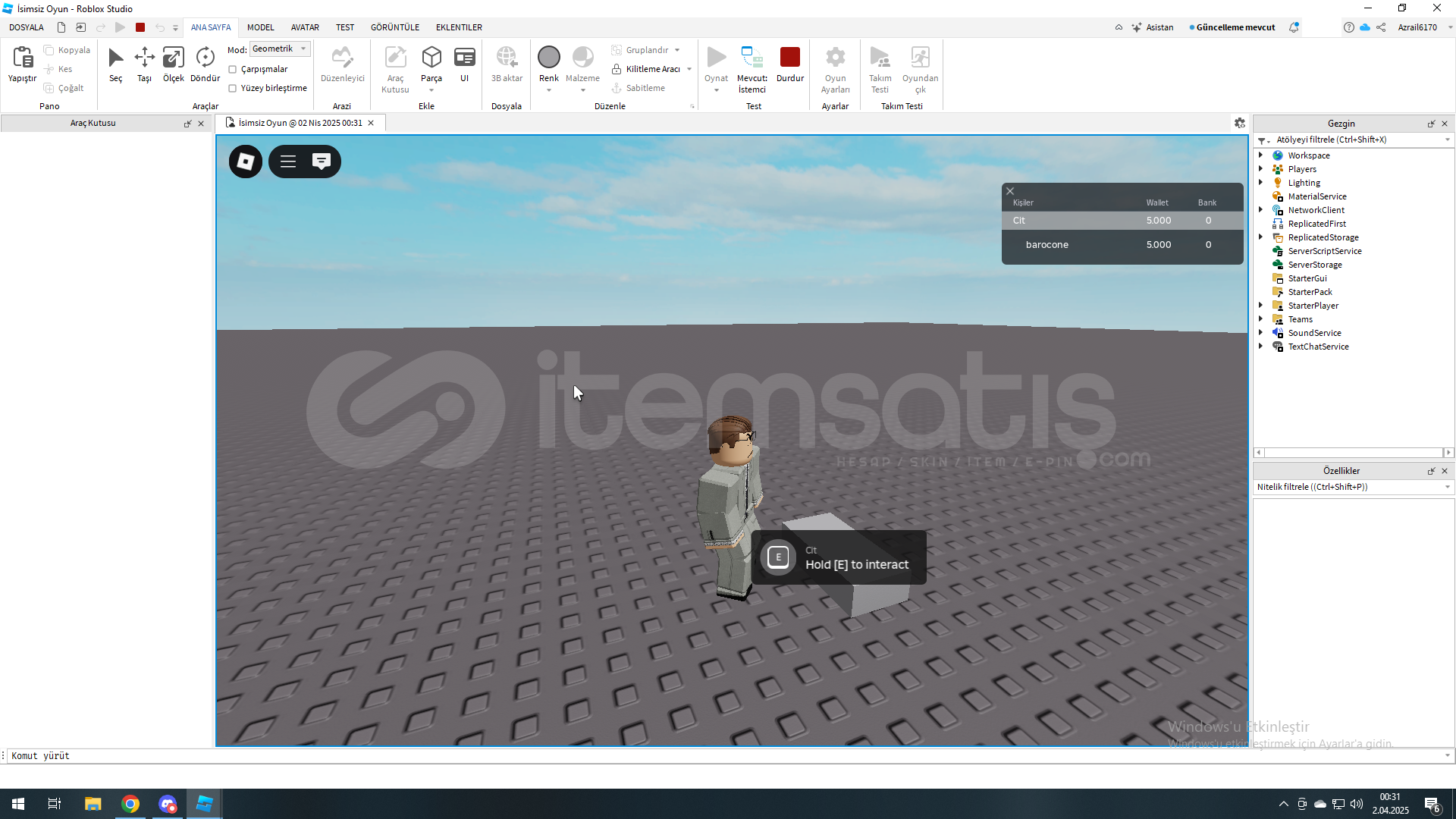Image resolution: width=1456 pixels, height=819 pixels.
Task: Open the help question mark icon
Action: (x=1348, y=27)
